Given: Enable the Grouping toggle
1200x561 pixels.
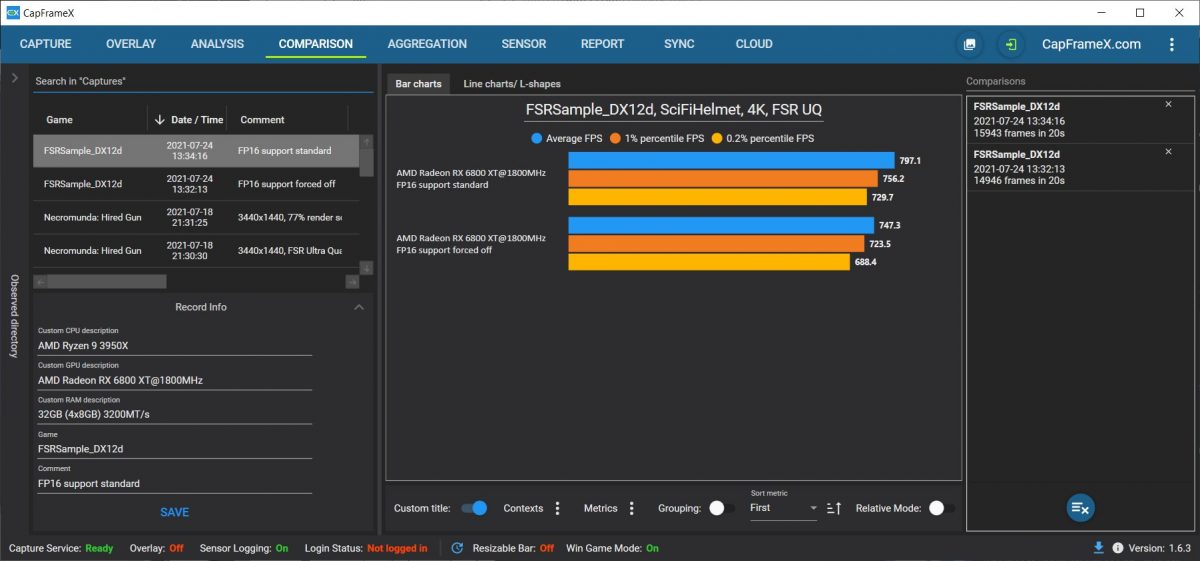Looking at the screenshot, I should coord(721,508).
